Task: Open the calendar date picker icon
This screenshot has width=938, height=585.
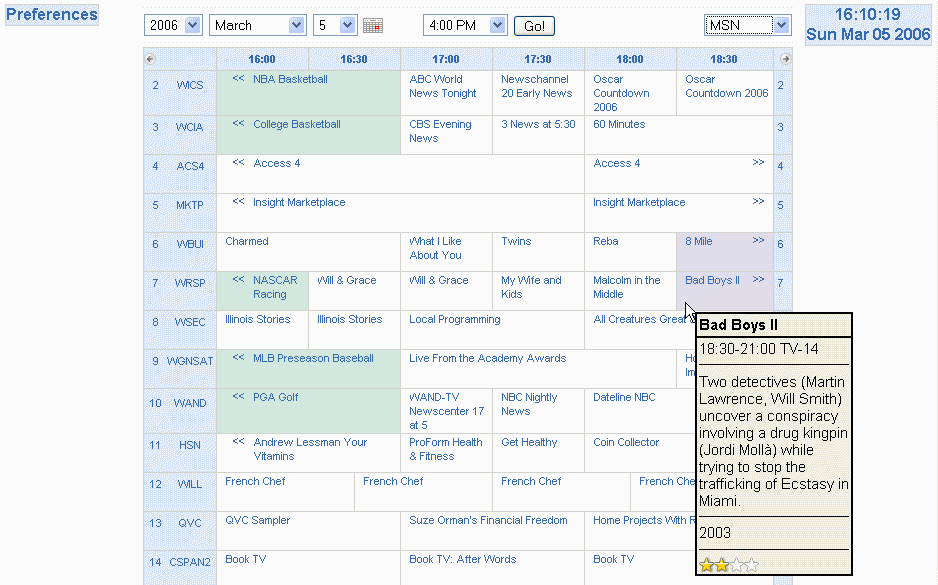Action: (x=373, y=26)
